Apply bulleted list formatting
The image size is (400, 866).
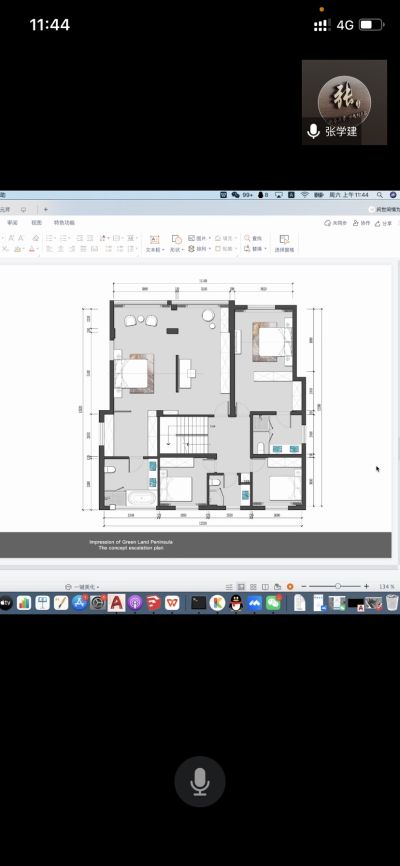coord(51,238)
